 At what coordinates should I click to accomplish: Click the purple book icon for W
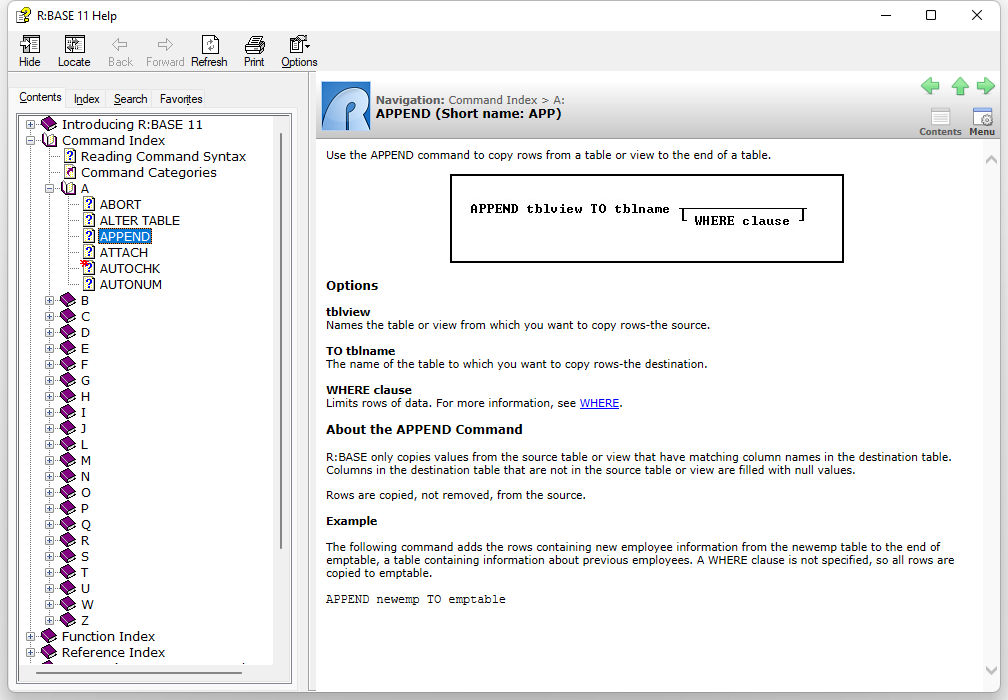tap(68, 604)
